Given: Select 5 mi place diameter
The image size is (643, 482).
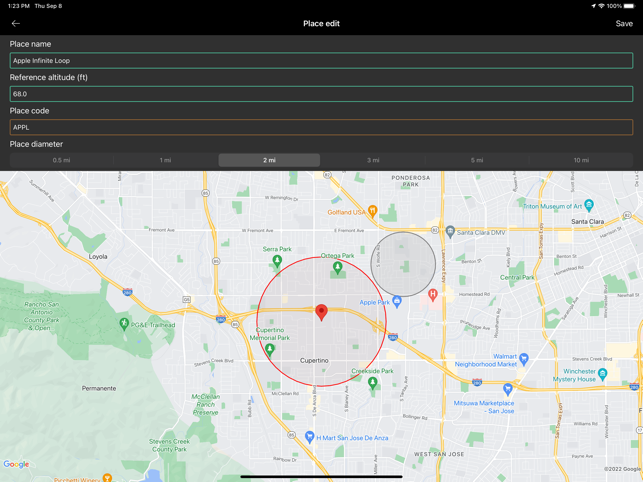Looking at the screenshot, I should click(x=477, y=160).
